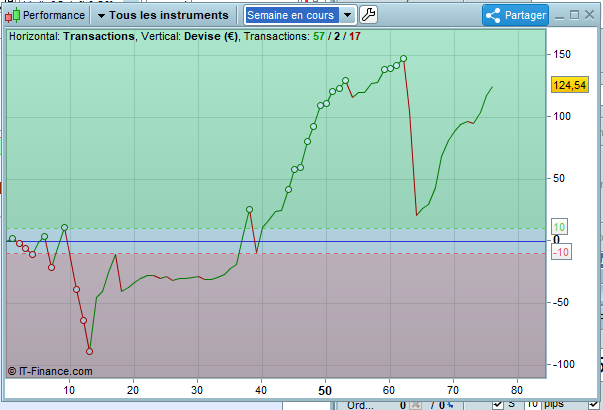603x410 pixels.
Task: Open the wrench settings icon
Action: click(368, 15)
